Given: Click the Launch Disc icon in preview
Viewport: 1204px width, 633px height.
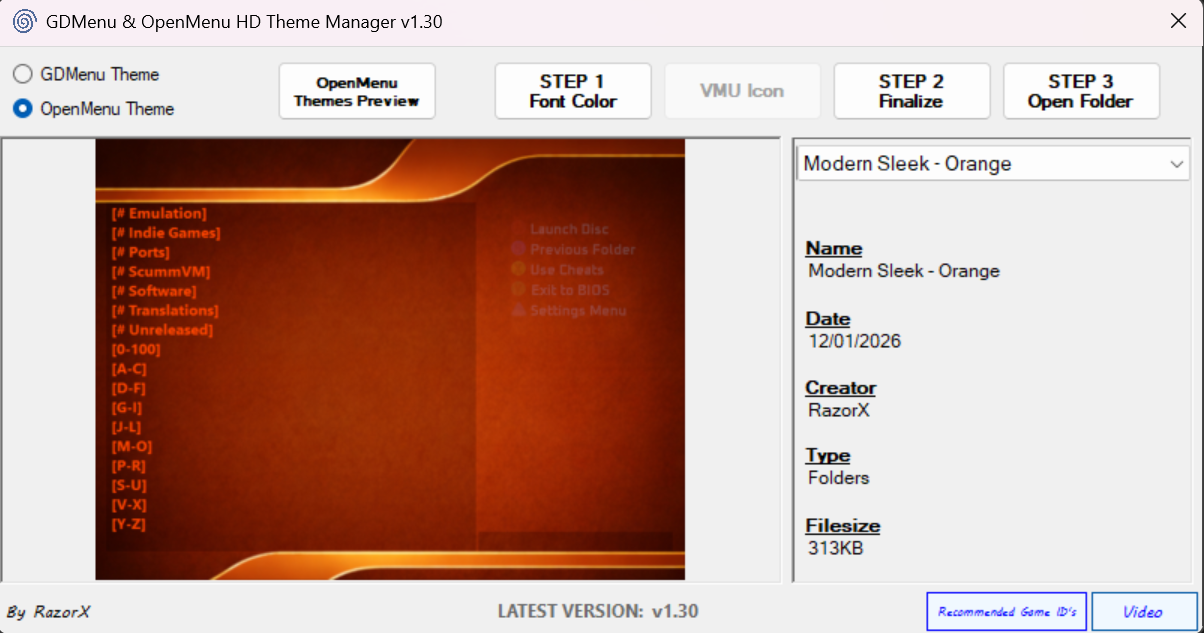Looking at the screenshot, I should click(518, 229).
